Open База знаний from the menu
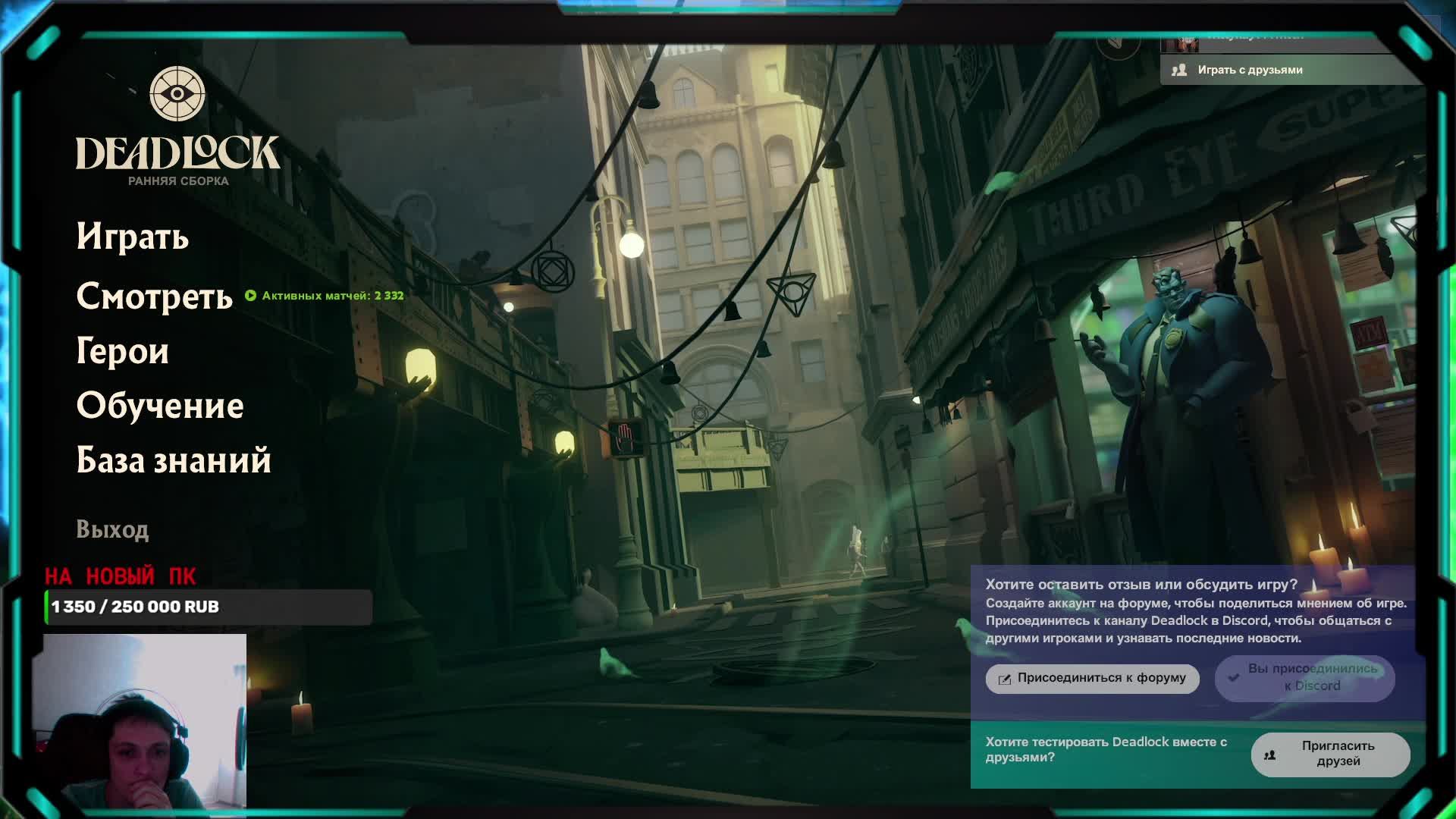The width and height of the screenshot is (1456, 819). click(x=174, y=460)
